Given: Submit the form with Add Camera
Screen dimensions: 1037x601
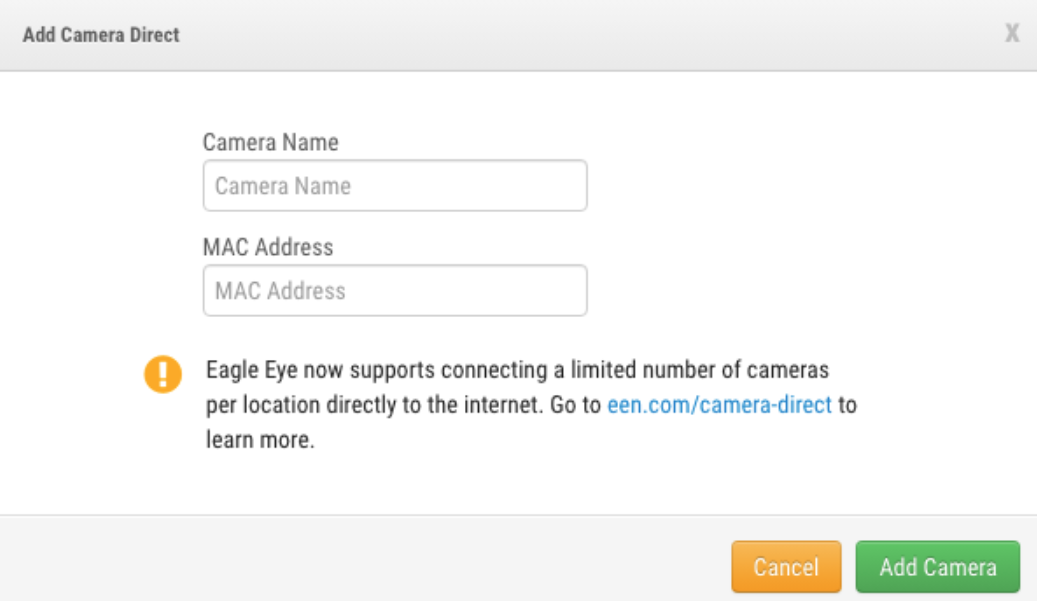Looking at the screenshot, I should (x=937, y=568).
